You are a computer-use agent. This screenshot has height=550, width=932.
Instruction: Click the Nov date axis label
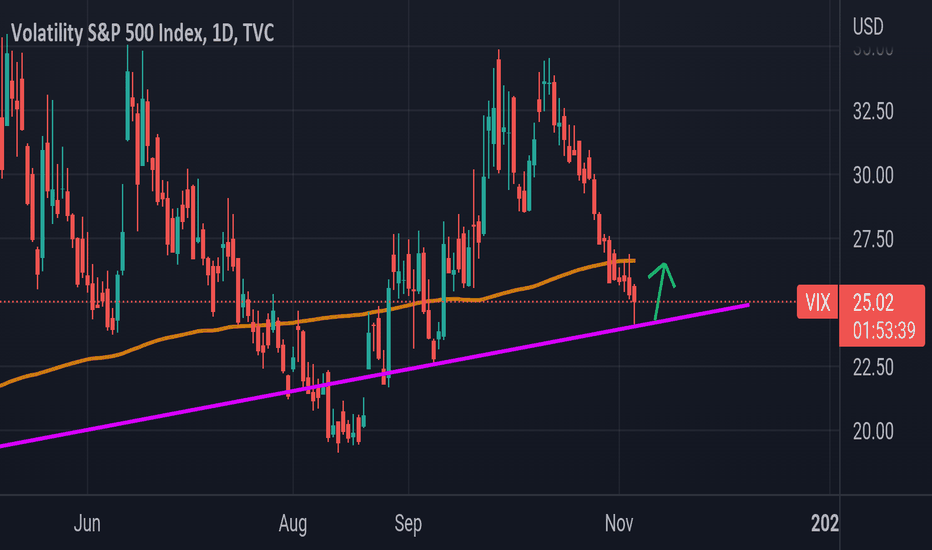[x=619, y=524]
